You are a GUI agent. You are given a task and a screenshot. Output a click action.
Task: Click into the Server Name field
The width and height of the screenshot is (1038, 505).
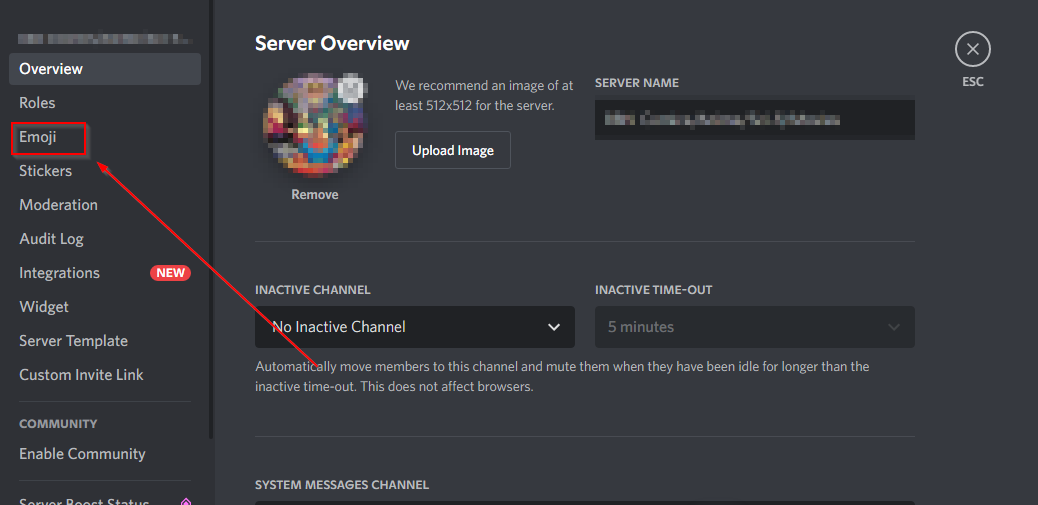(755, 120)
